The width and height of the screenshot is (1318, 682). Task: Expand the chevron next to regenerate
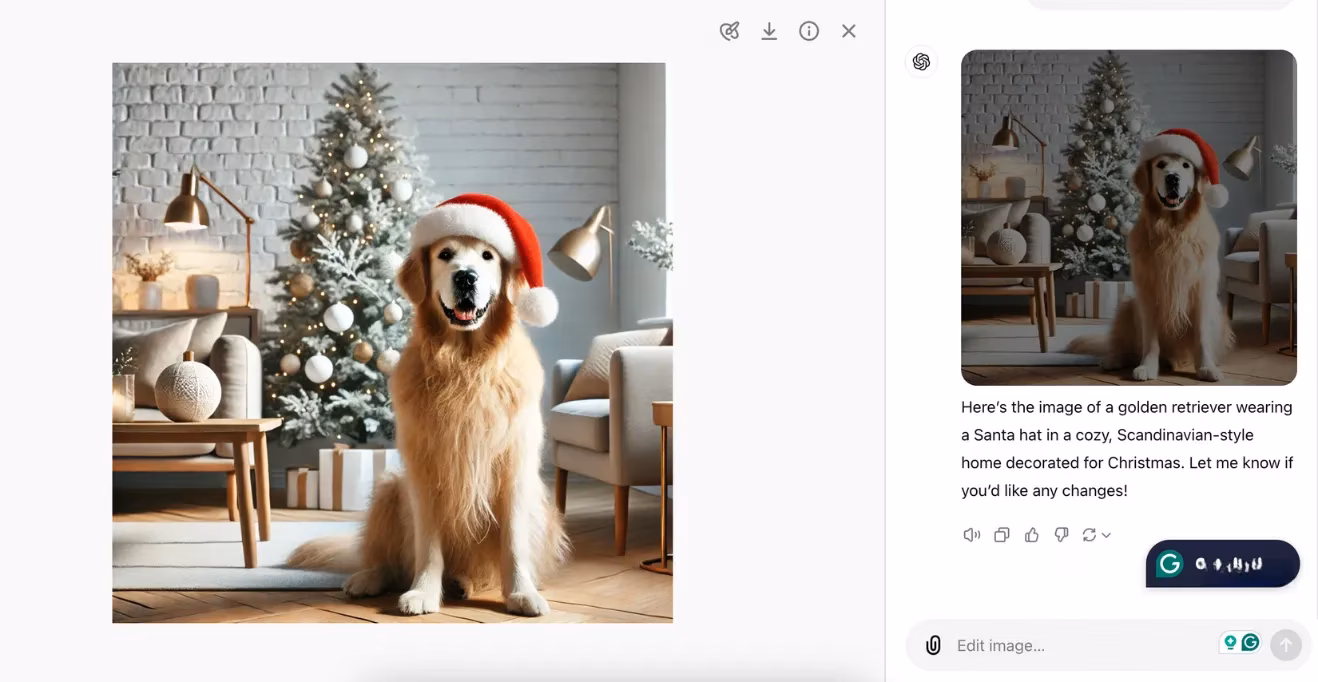tap(1106, 535)
